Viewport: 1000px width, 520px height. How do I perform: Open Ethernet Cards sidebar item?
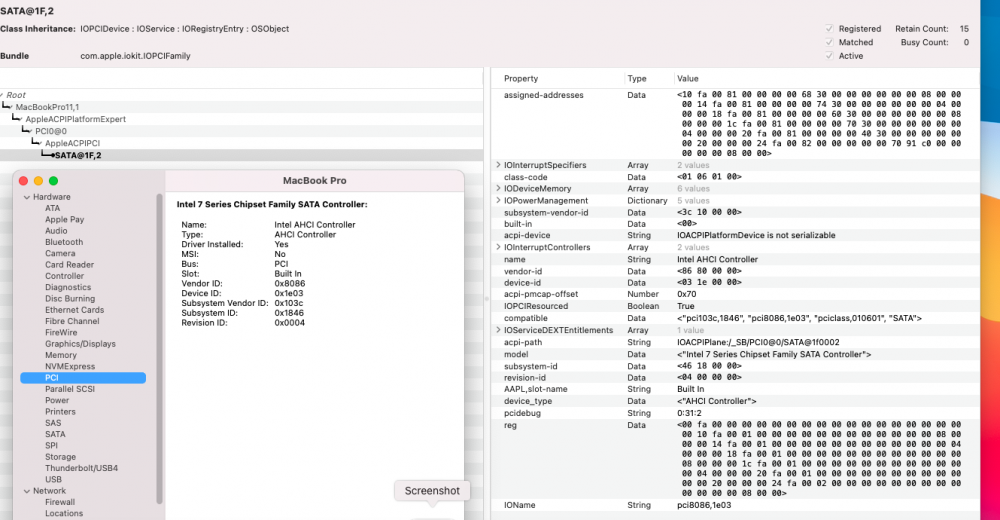coord(75,310)
